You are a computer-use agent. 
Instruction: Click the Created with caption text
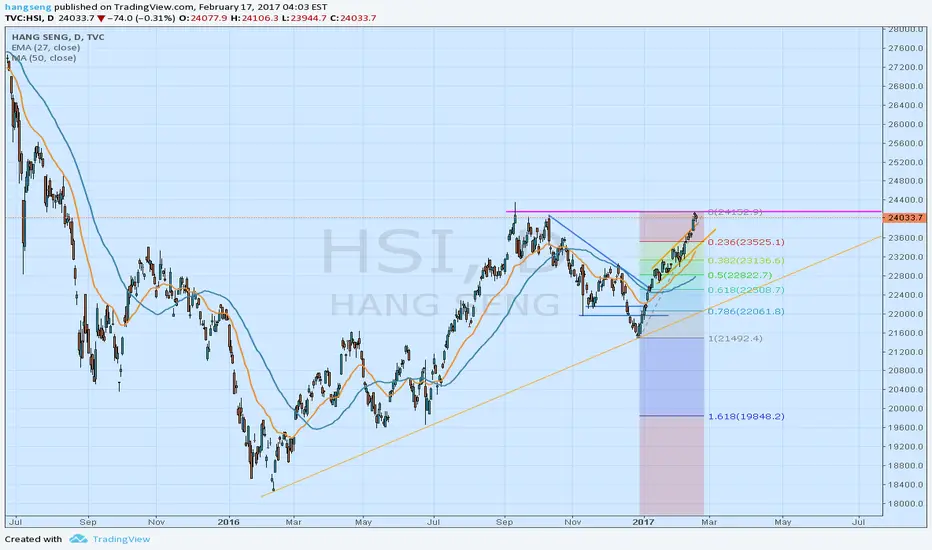[33, 539]
